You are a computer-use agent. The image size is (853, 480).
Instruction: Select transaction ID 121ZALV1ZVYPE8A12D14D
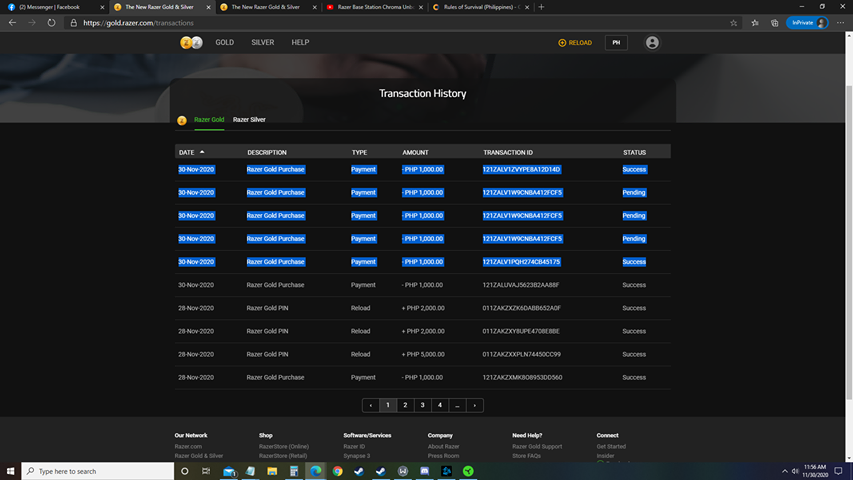(521, 170)
